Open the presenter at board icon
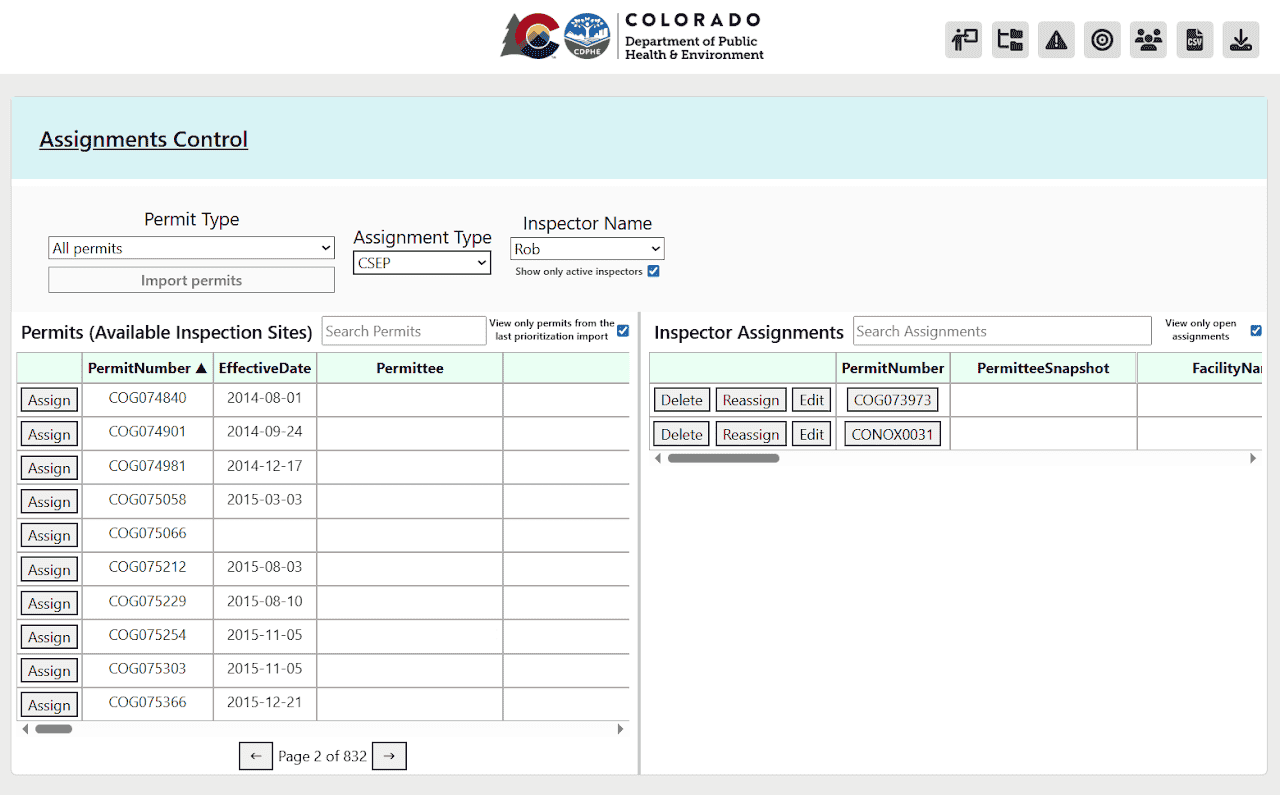Image resolution: width=1280 pixels, height=795 pixels. tap(963, 40)
